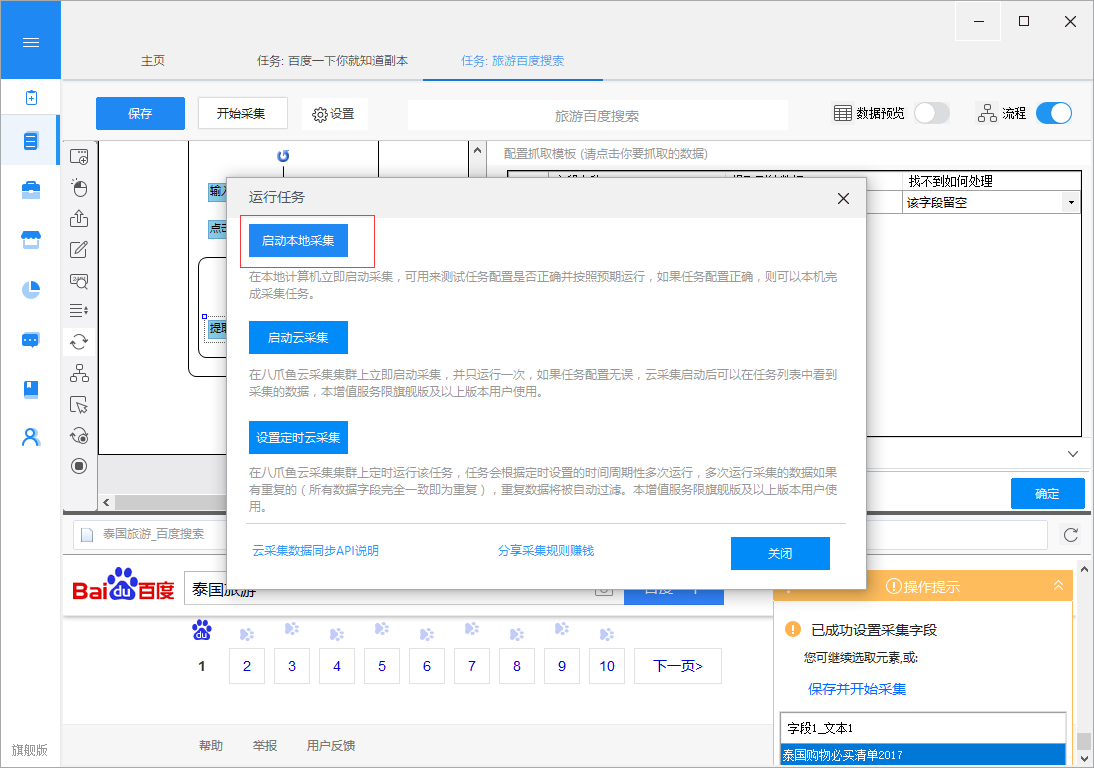Click the 保存并开始采集 link in the tips panel

point(857,689)
